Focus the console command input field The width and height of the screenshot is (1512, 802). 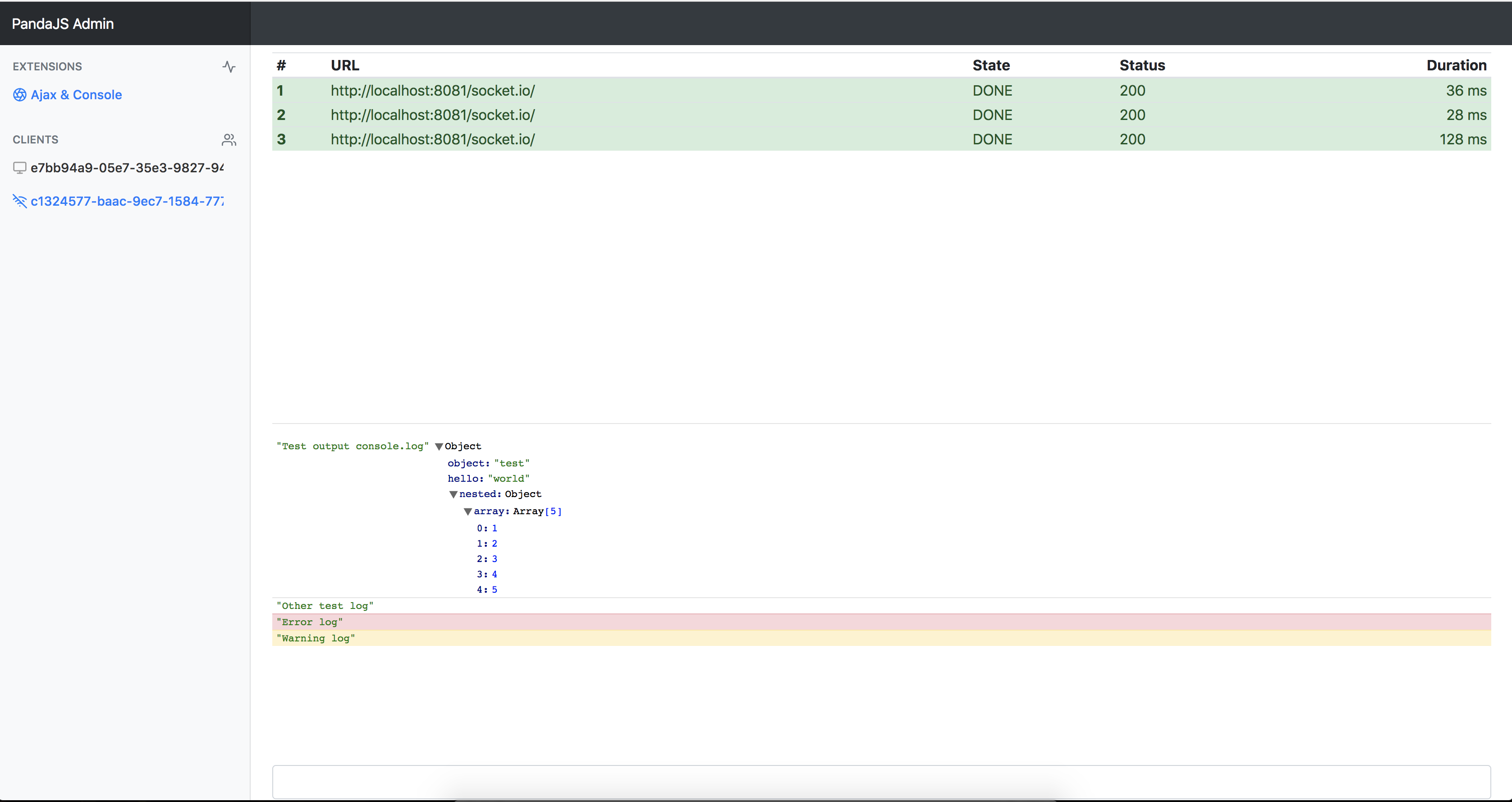click(880, 781)
